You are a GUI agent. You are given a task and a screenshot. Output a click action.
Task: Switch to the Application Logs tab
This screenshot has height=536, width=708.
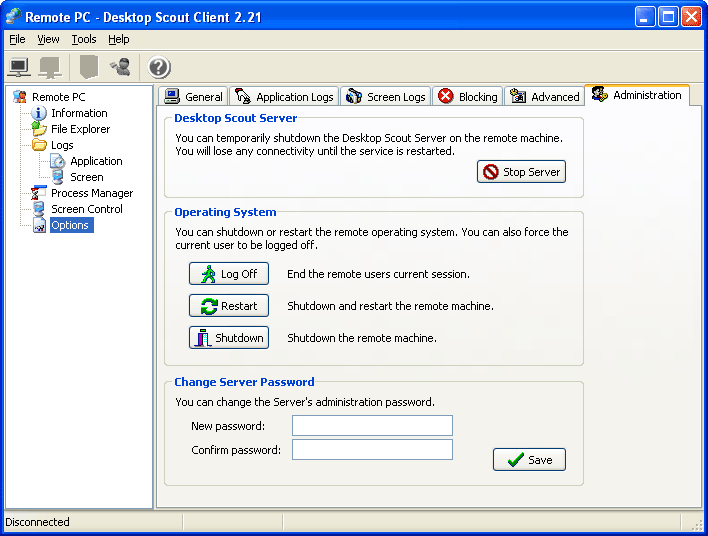284,97
